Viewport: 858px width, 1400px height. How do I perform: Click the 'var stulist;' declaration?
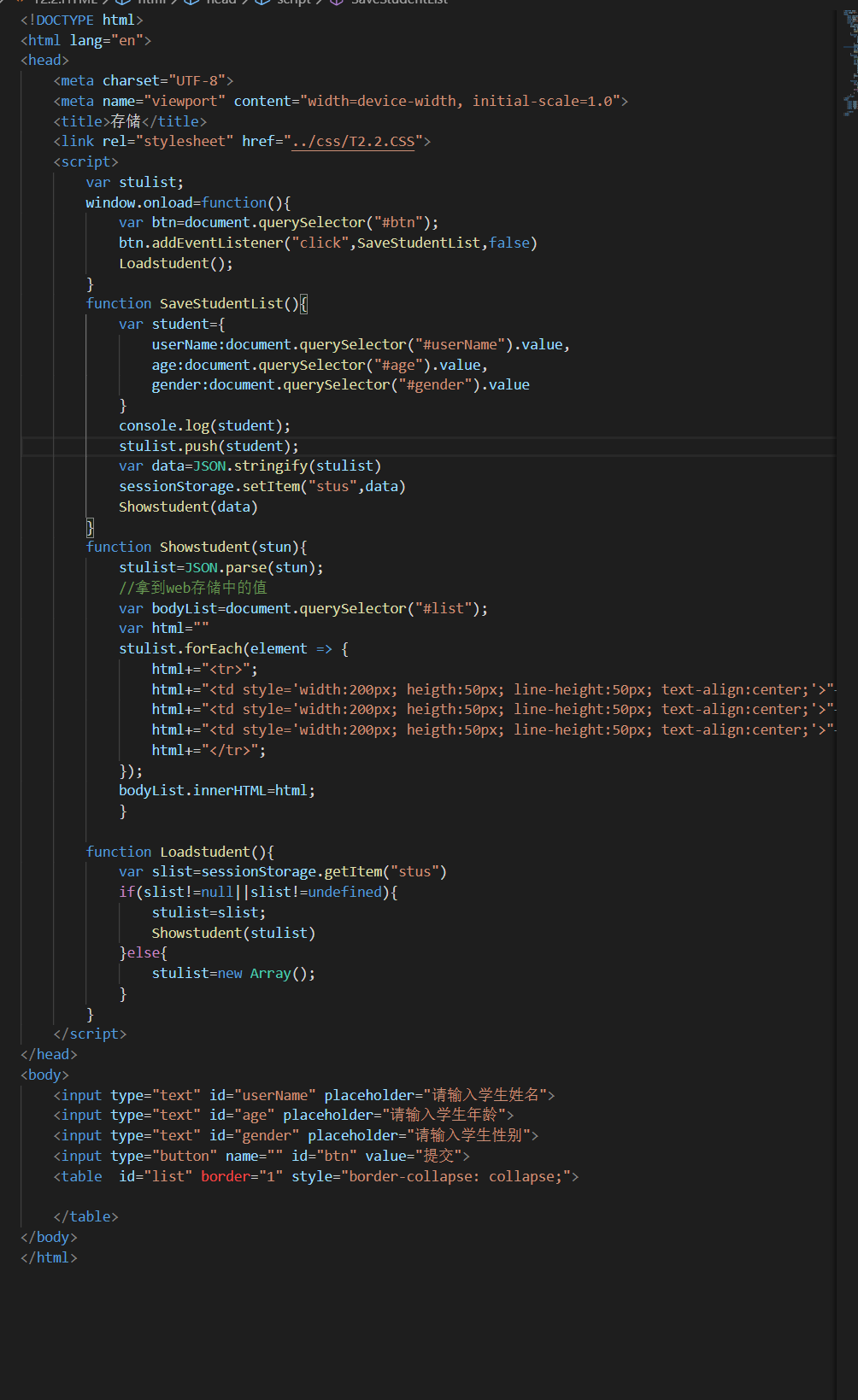click(x=134, y=182)
